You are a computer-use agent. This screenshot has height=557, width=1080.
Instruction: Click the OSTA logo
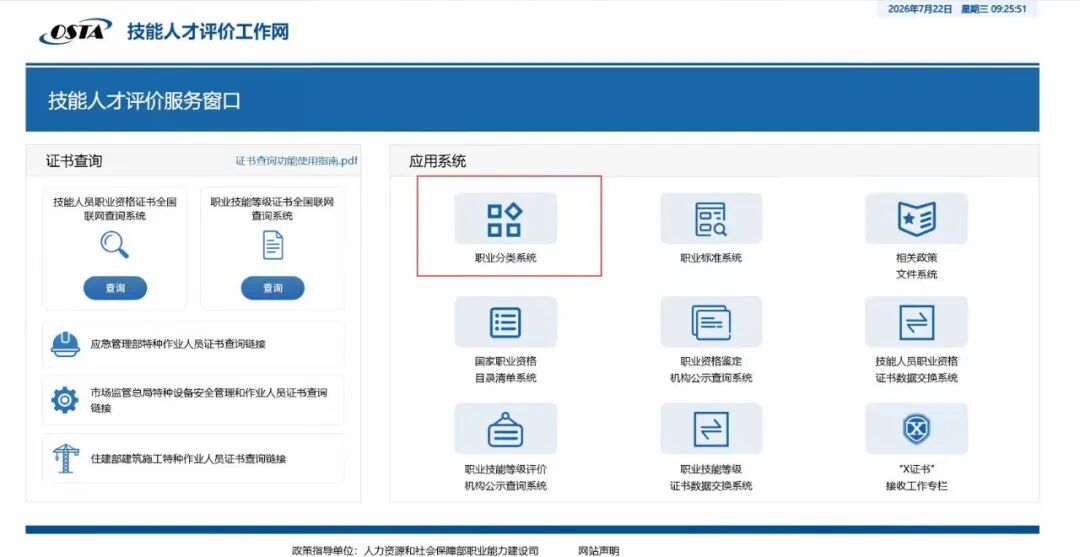tap(76, 32)
